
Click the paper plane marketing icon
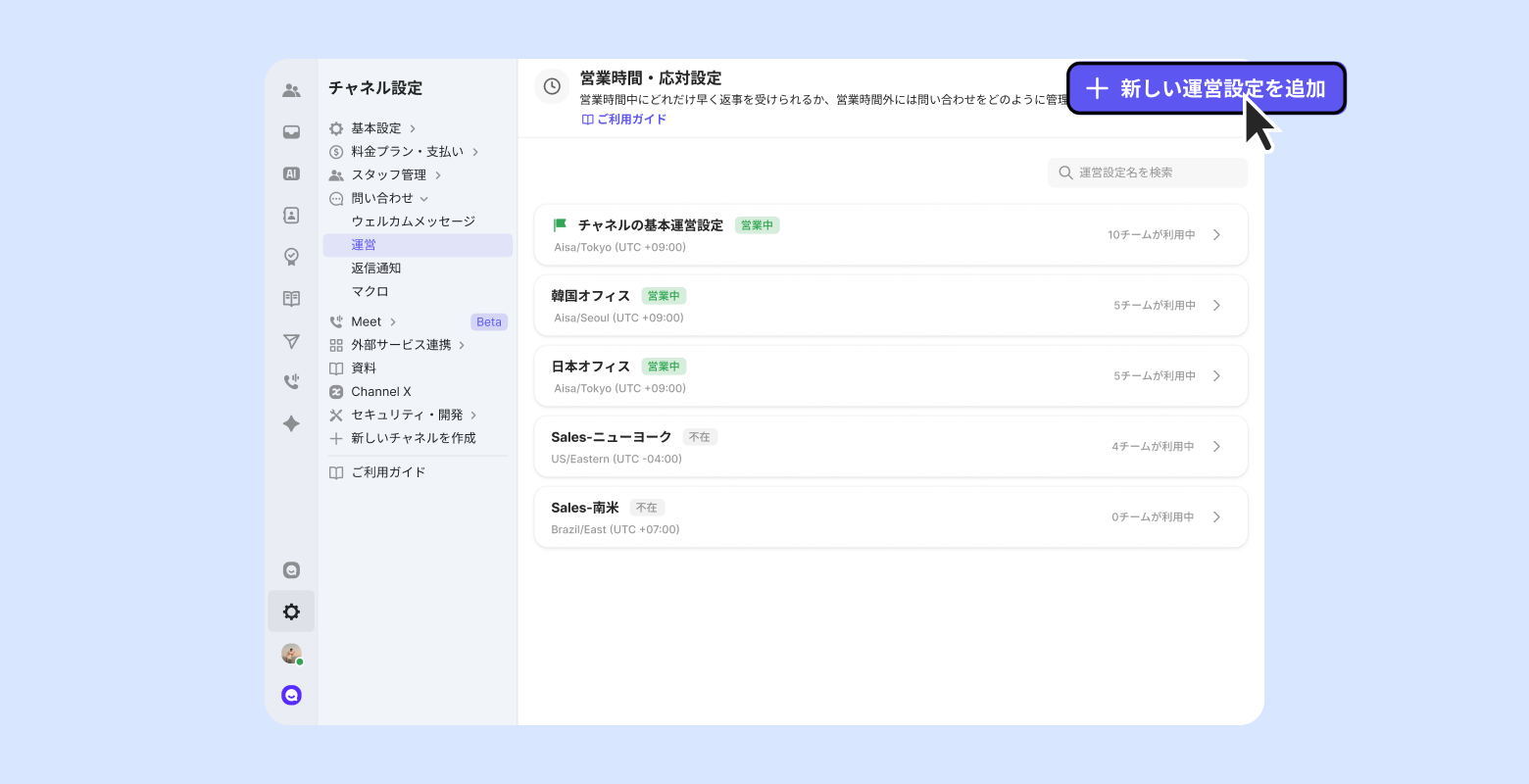pos(291,341)
